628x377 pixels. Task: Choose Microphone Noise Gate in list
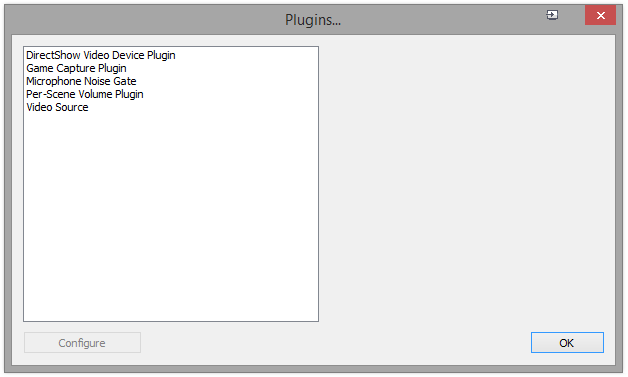point(81,81)
